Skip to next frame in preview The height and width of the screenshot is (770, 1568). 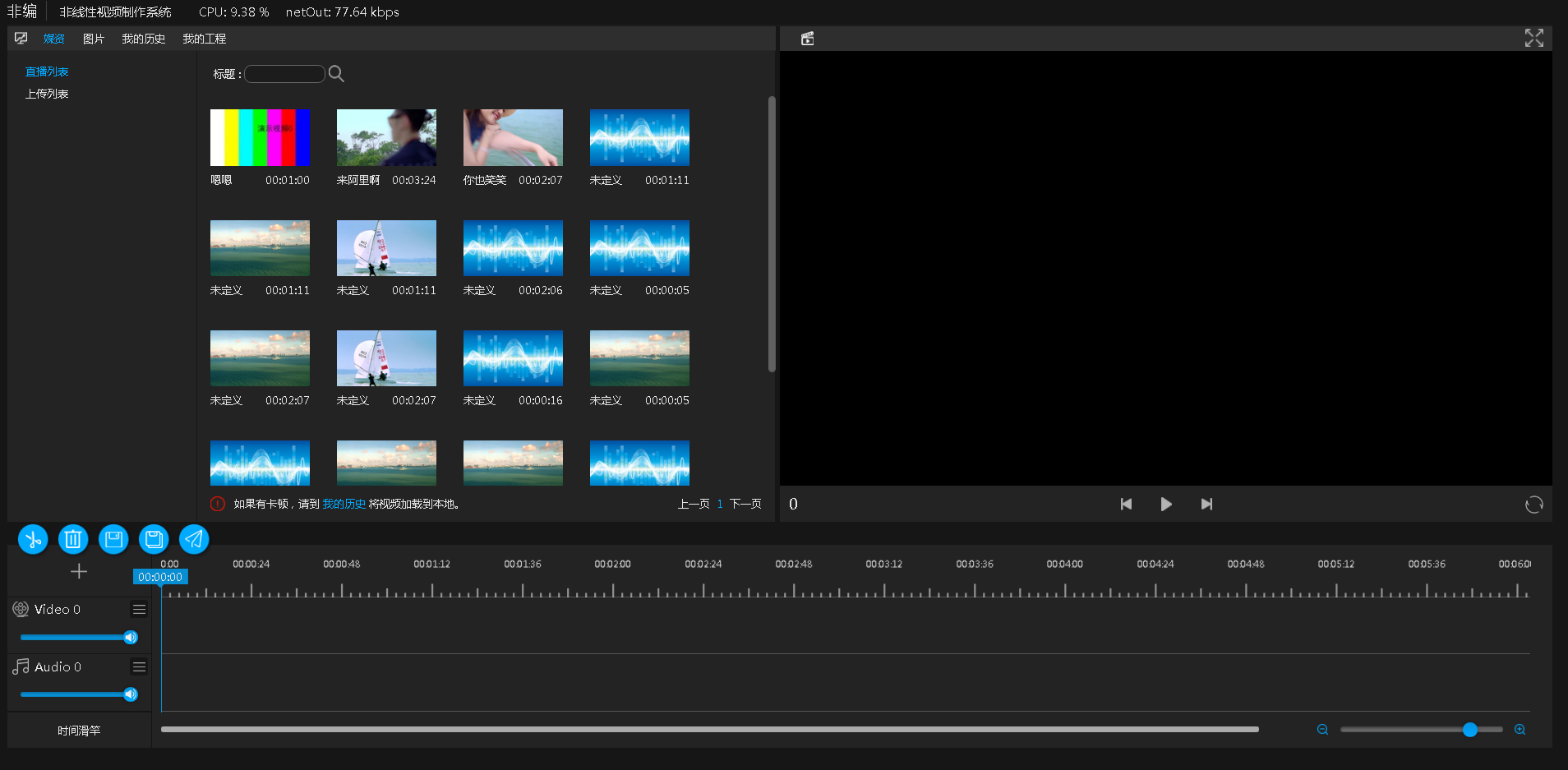click(x=1206, y=504)
